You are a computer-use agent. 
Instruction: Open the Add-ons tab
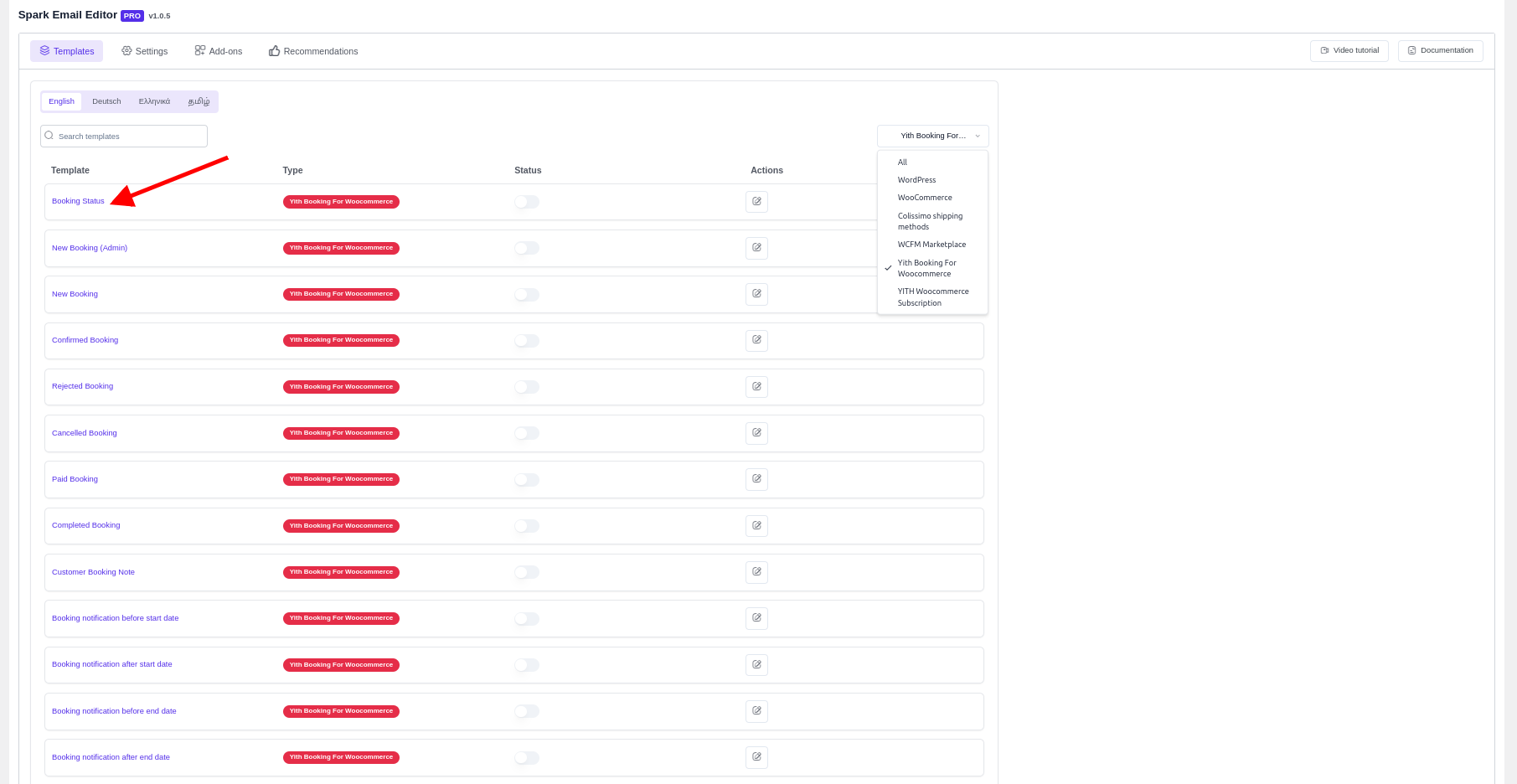(x=219, y=51)
